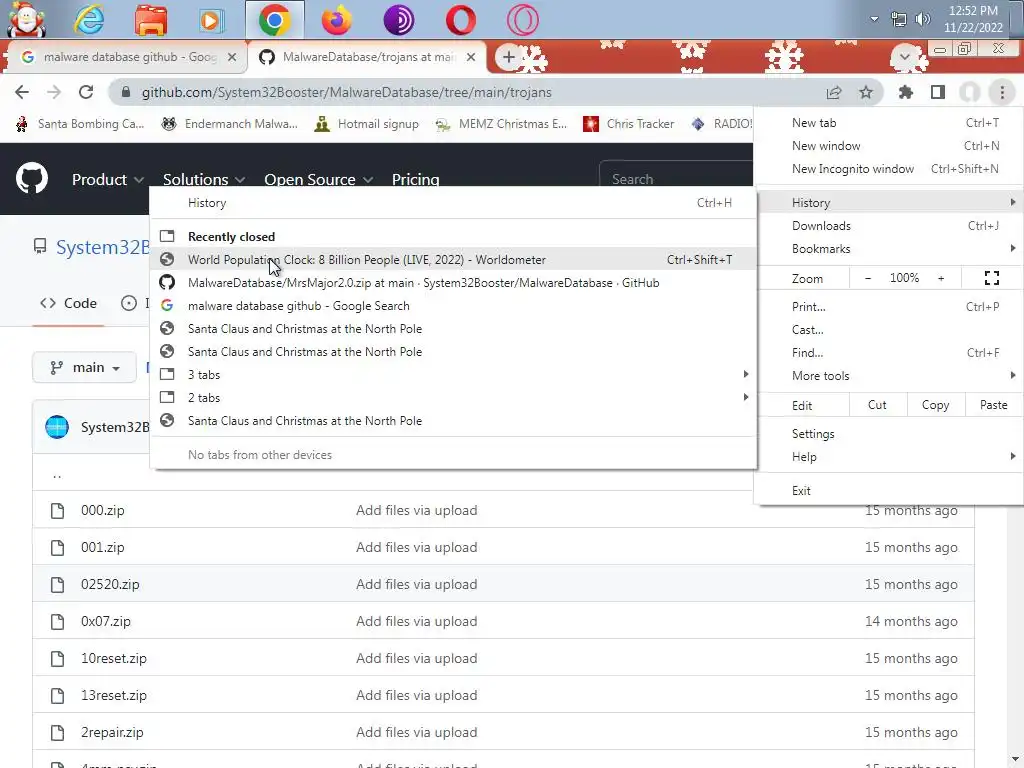Viewport: 1024px width, 768px height.
Task: Click the Santa icon on the taskbar
Action: tap(26, 19)
